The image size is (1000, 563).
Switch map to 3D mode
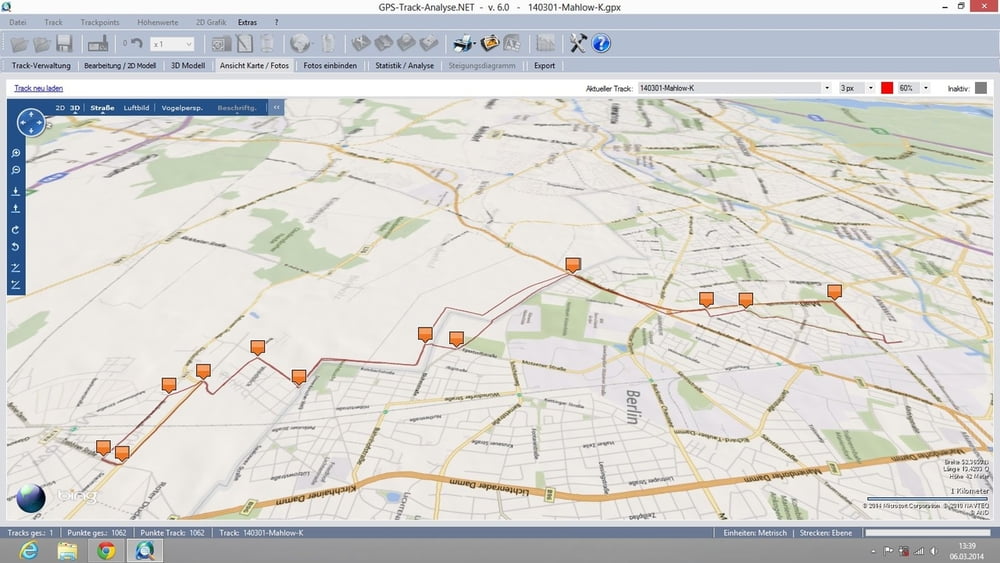[75, 108]
